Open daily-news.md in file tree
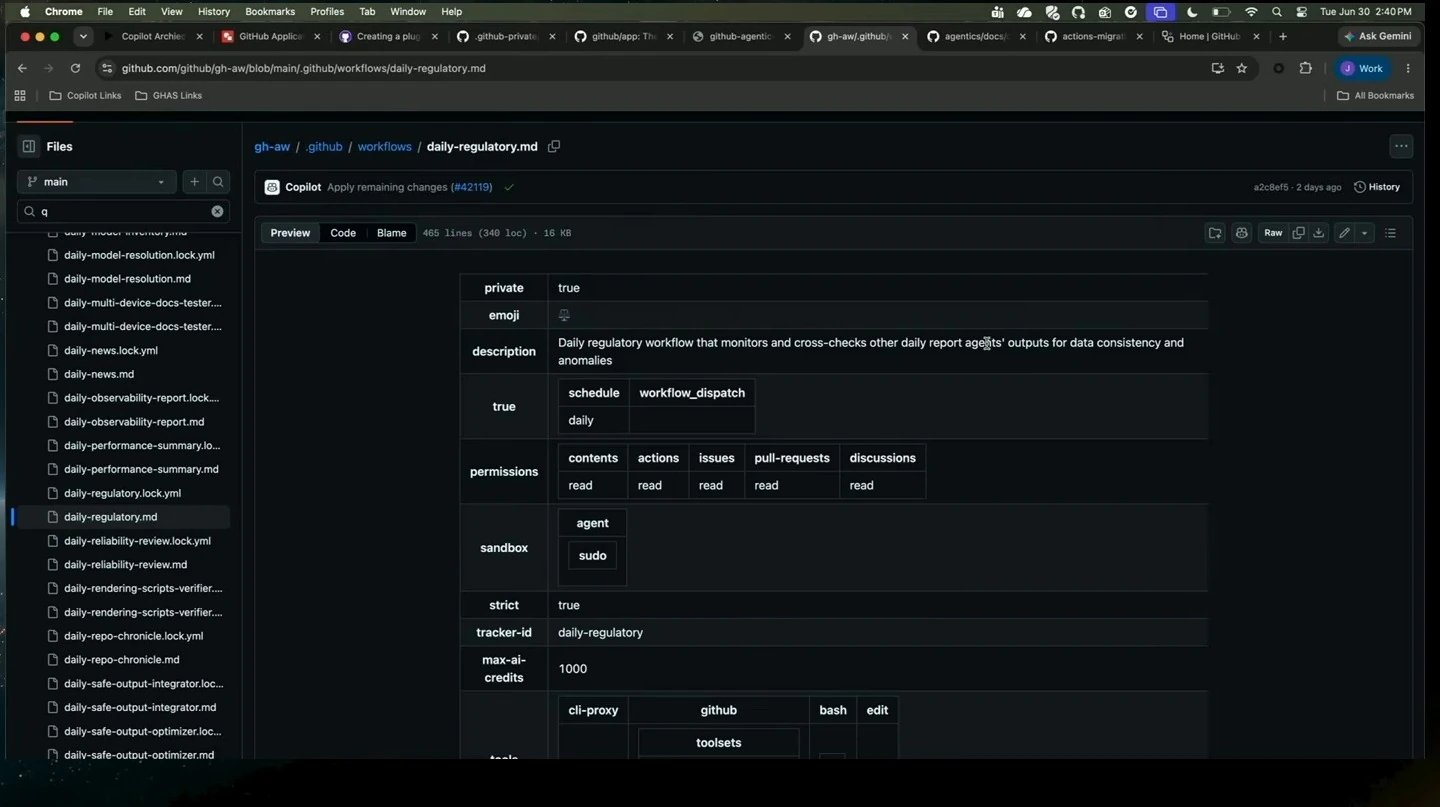Image resolution: width=1440 pixels, height=807 pixels. click(99, 374)
